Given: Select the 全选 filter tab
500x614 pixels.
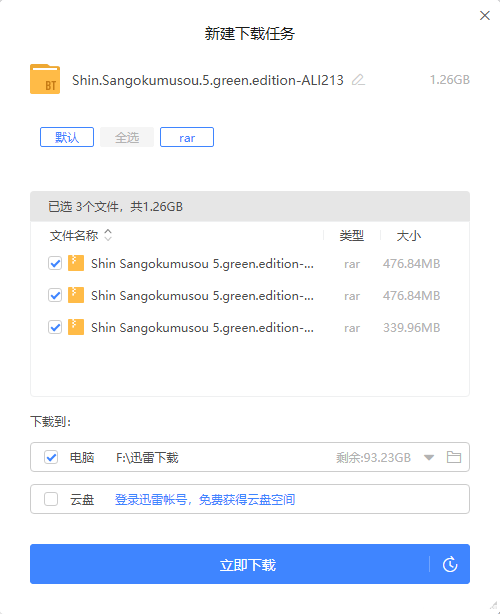Looking at the screenshot, I should 127,137.
